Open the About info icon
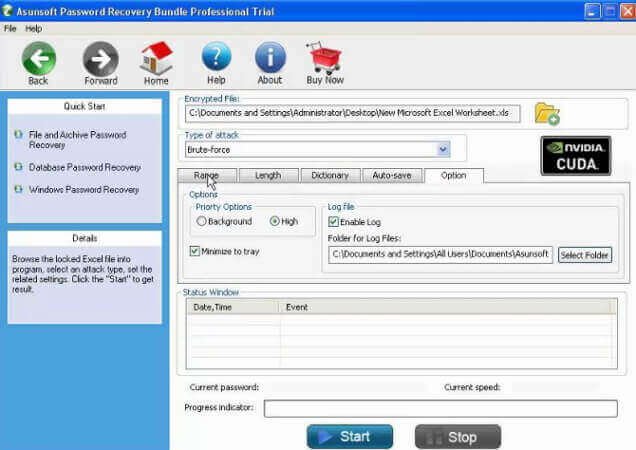 pyautogui.click(x=270, y=58)
